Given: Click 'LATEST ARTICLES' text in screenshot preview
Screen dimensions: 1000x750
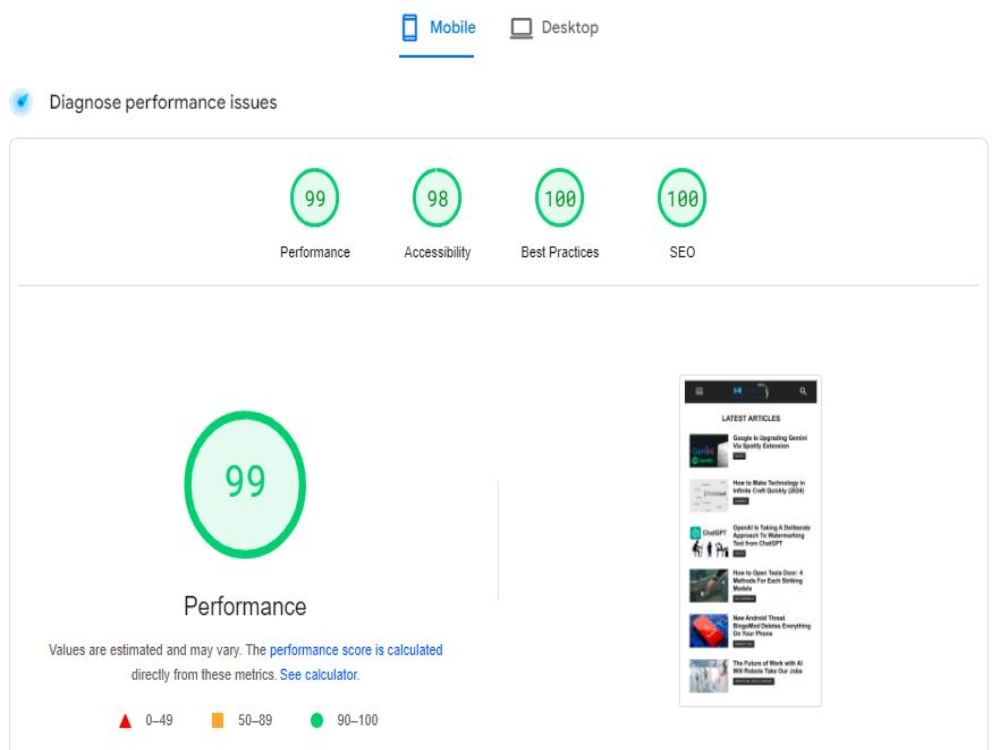Looking at the screenshot, I should (x=751, y=418).
